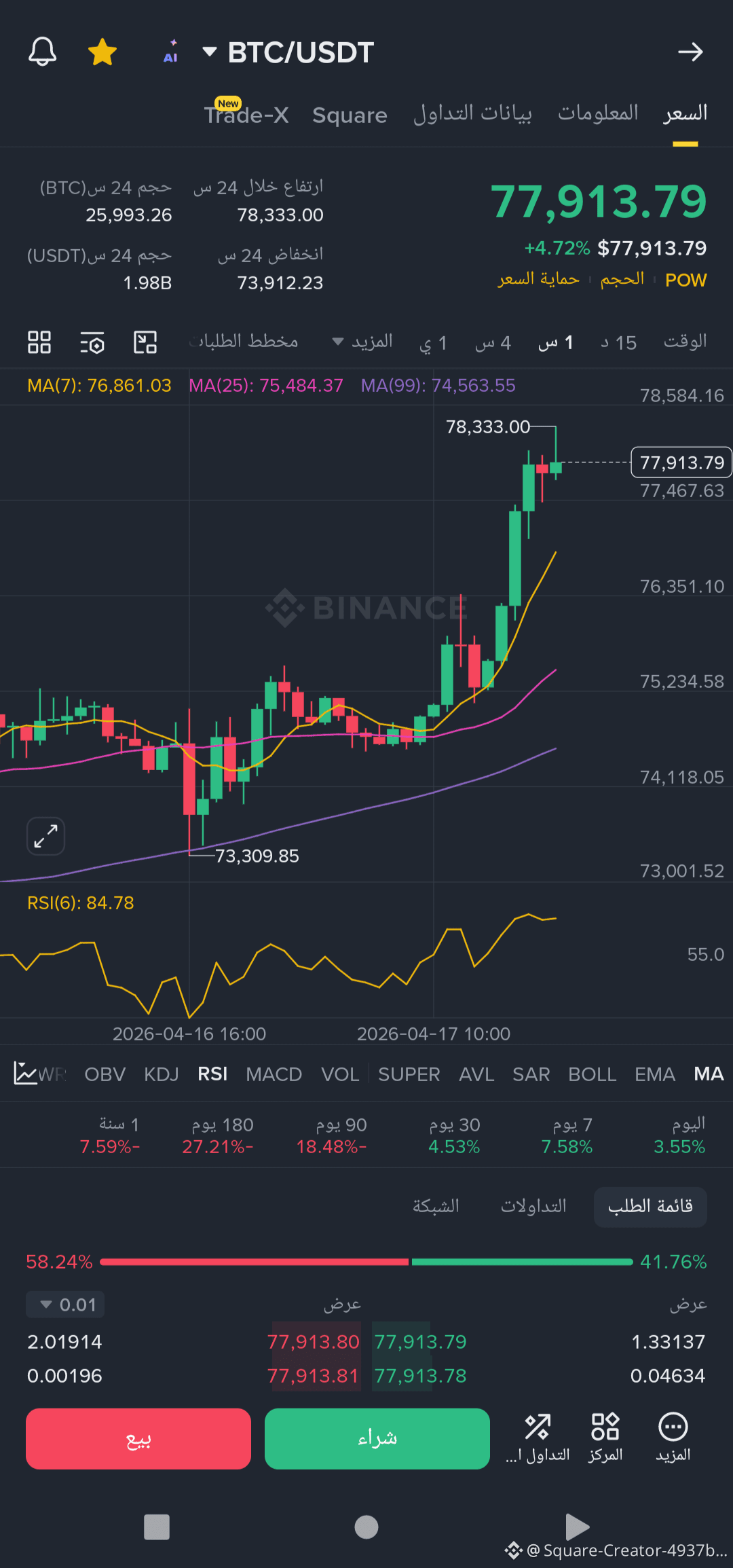Tap the chart drawing tools icon
733x1568 pixels.
click(145, 342)
